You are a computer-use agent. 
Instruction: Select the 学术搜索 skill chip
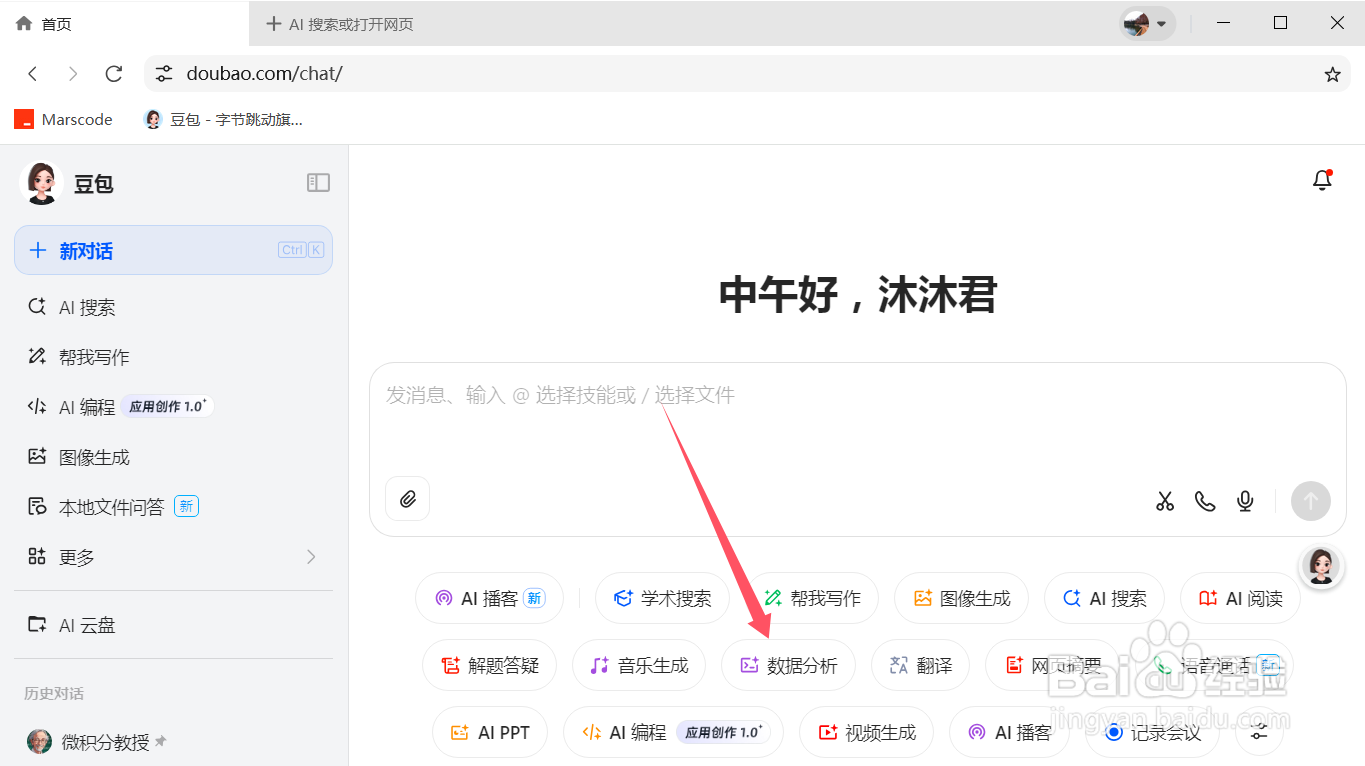coord(662,599)
